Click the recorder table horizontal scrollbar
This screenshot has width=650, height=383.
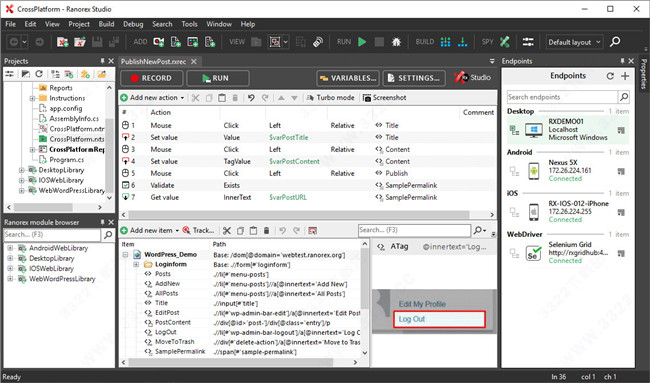point(307,215)
